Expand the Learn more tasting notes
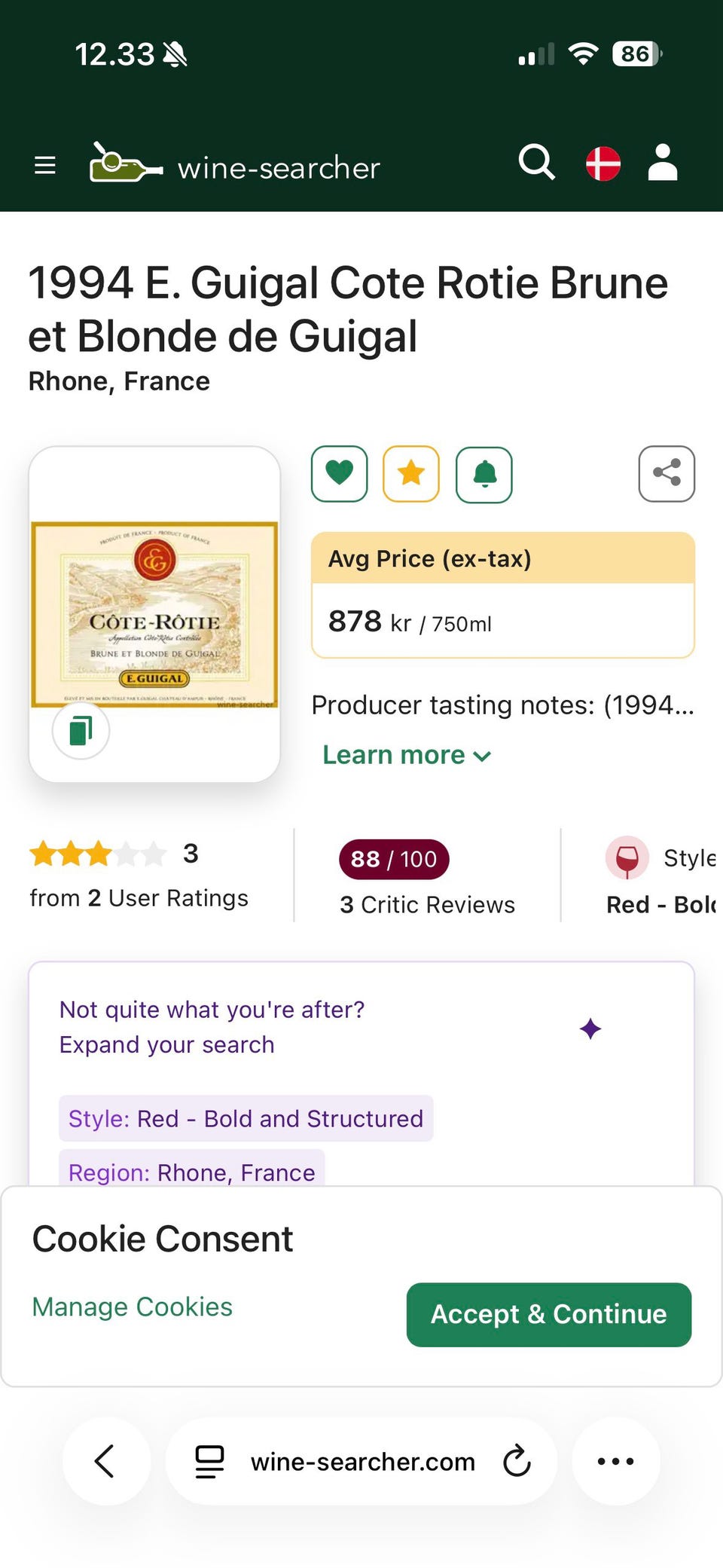 point(407,755)
